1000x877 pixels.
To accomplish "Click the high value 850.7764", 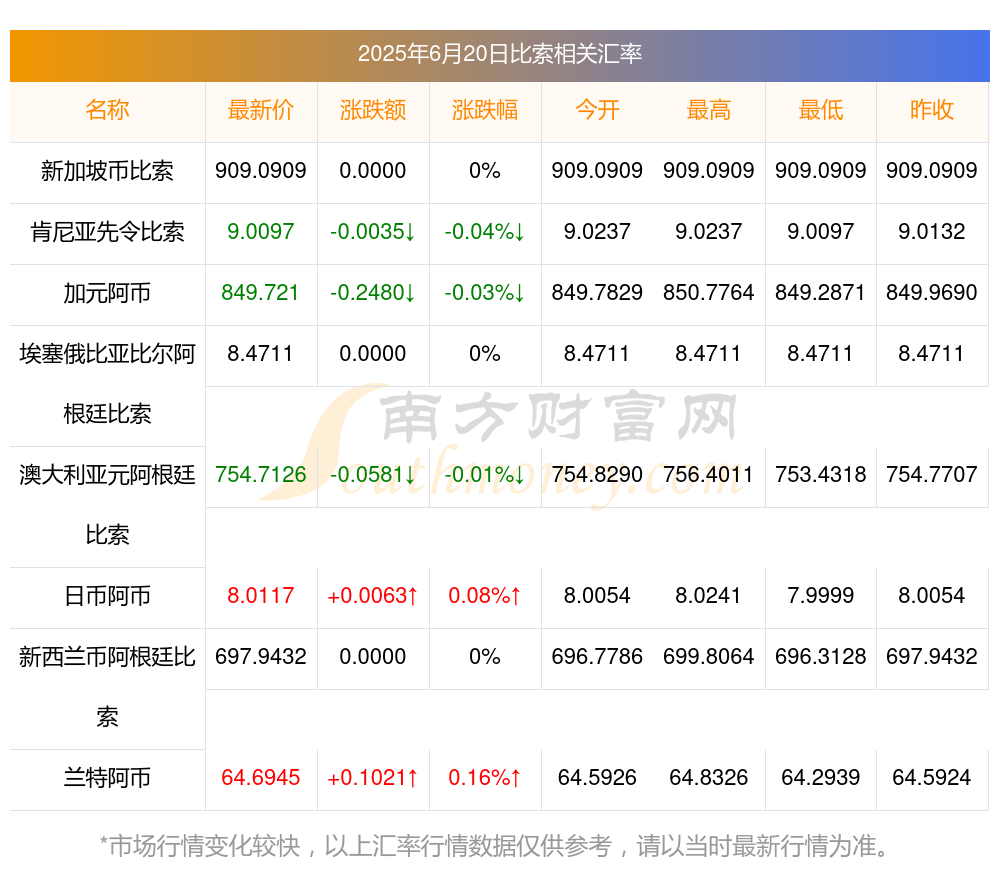I will pos(709,293).
